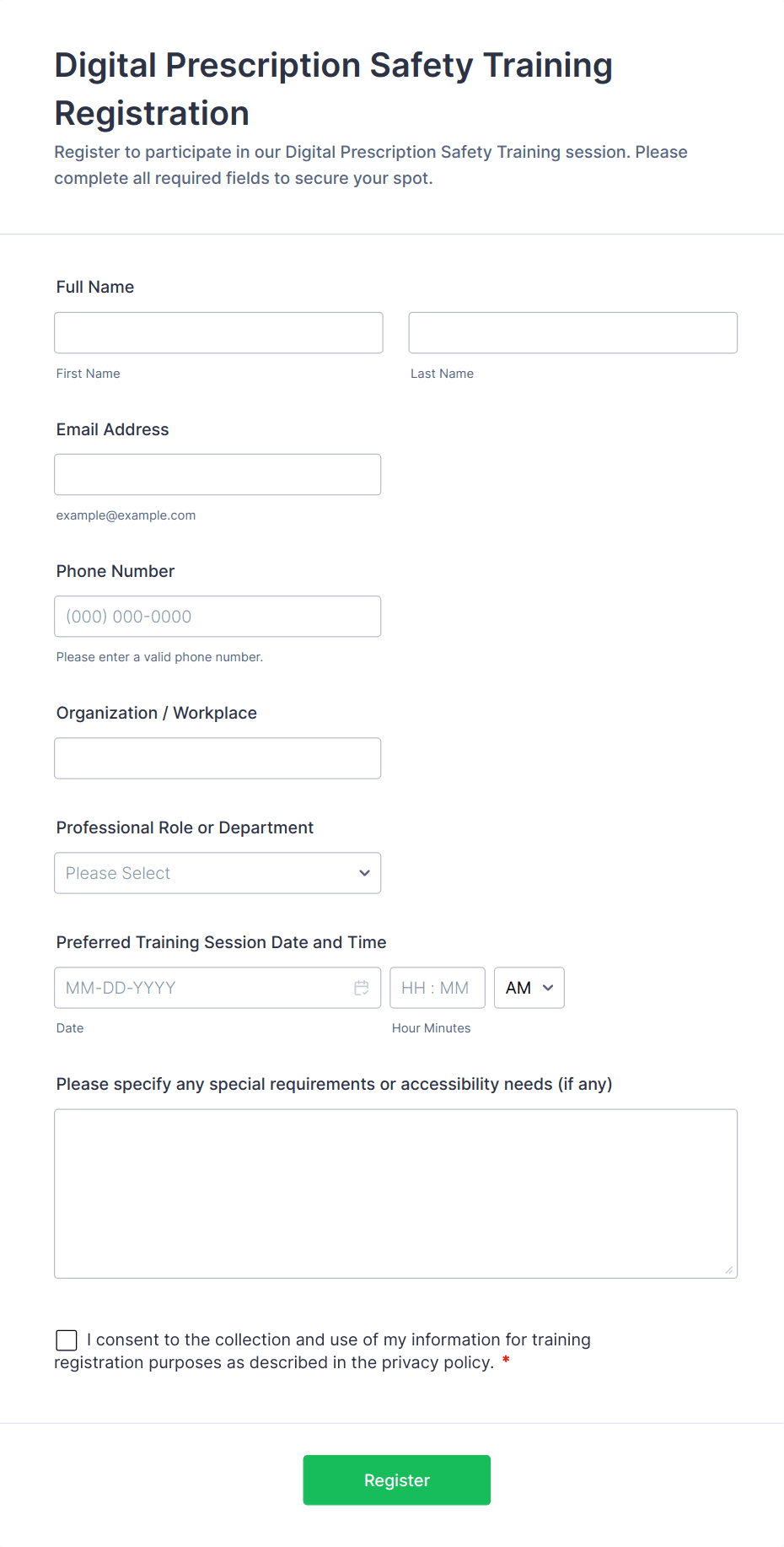Submit the form using Register
784x1547 pixels.
point(396,1480)
